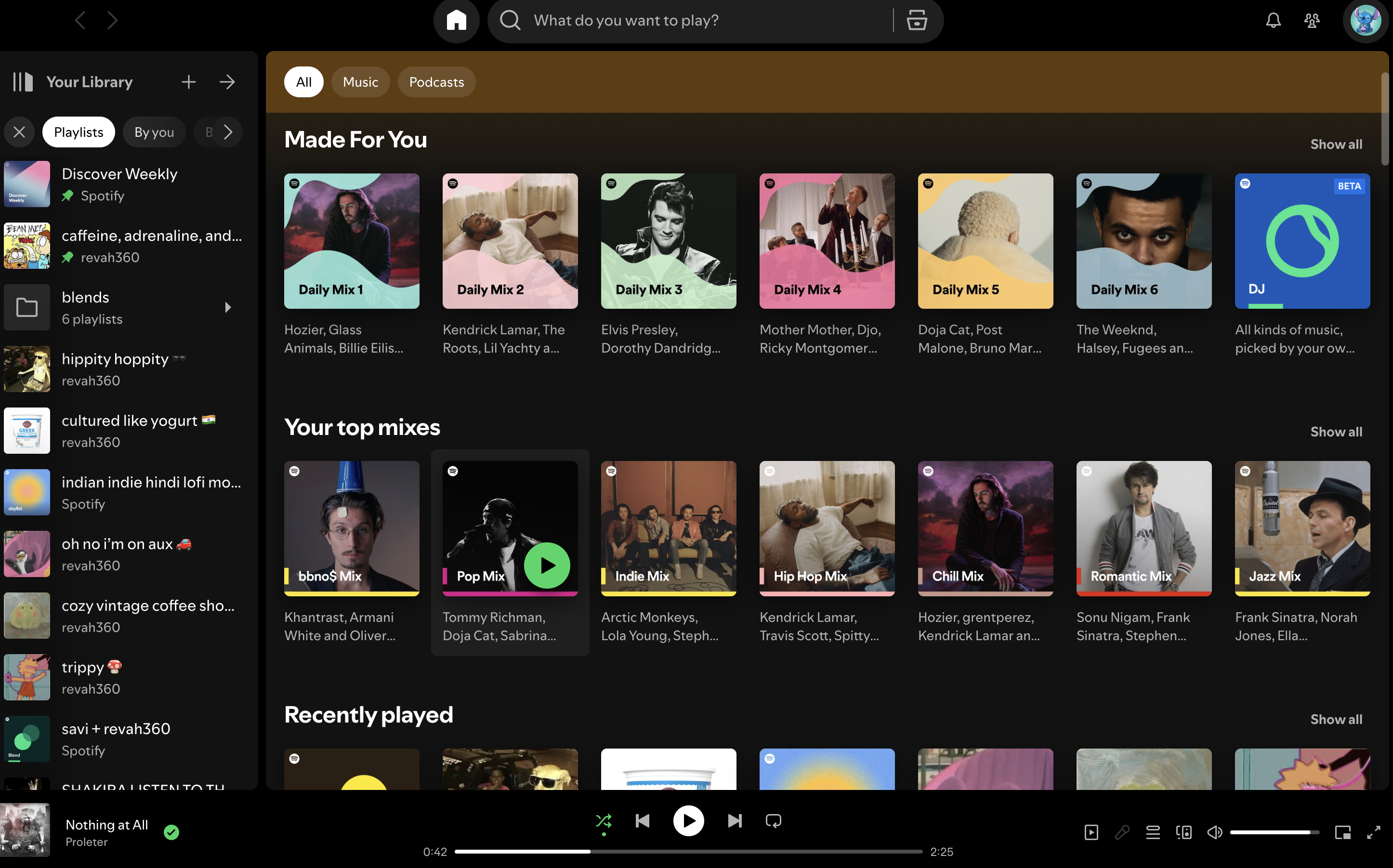Open Nothing at All album art
The height and width of the screenshot is (868, 1393).
click(x=25, y=830)
